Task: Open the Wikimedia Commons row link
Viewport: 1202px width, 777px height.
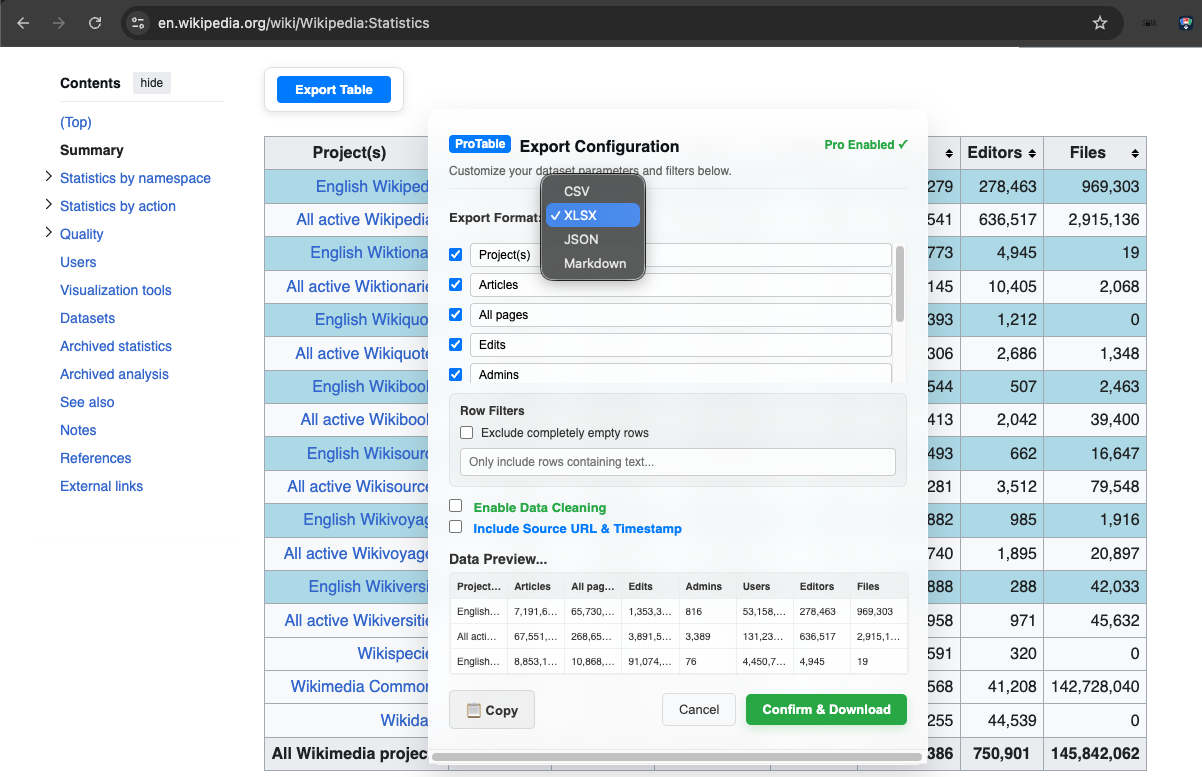Action: click(x=360, y=687)
